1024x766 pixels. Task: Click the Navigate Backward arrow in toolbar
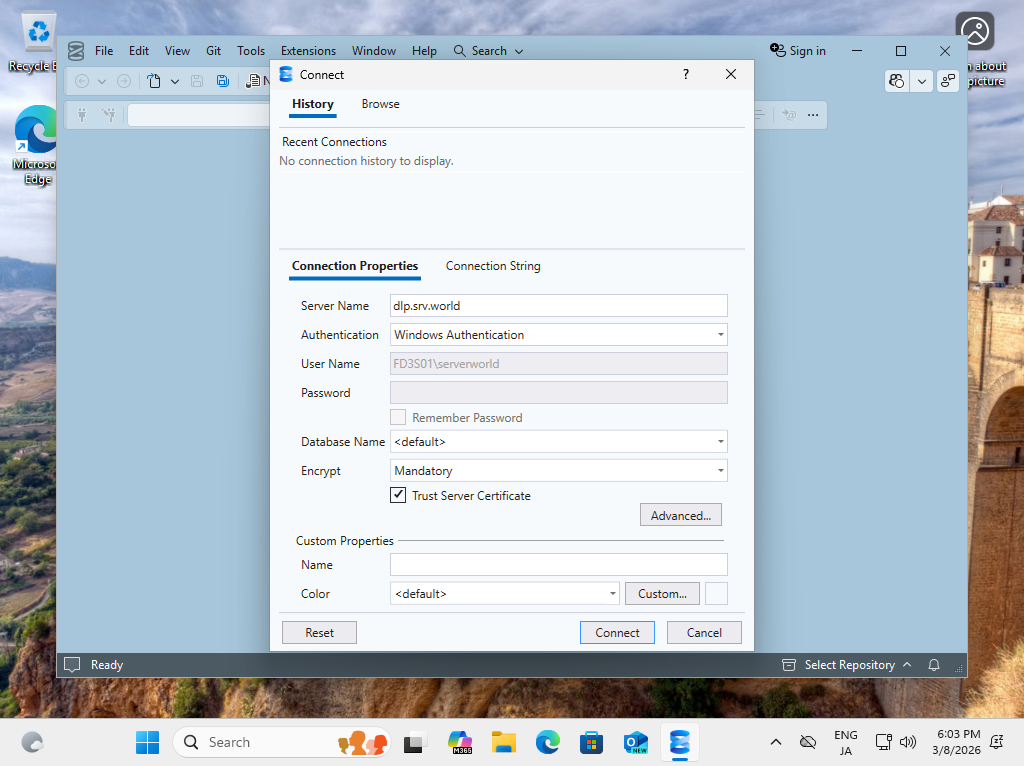point(82,81)
